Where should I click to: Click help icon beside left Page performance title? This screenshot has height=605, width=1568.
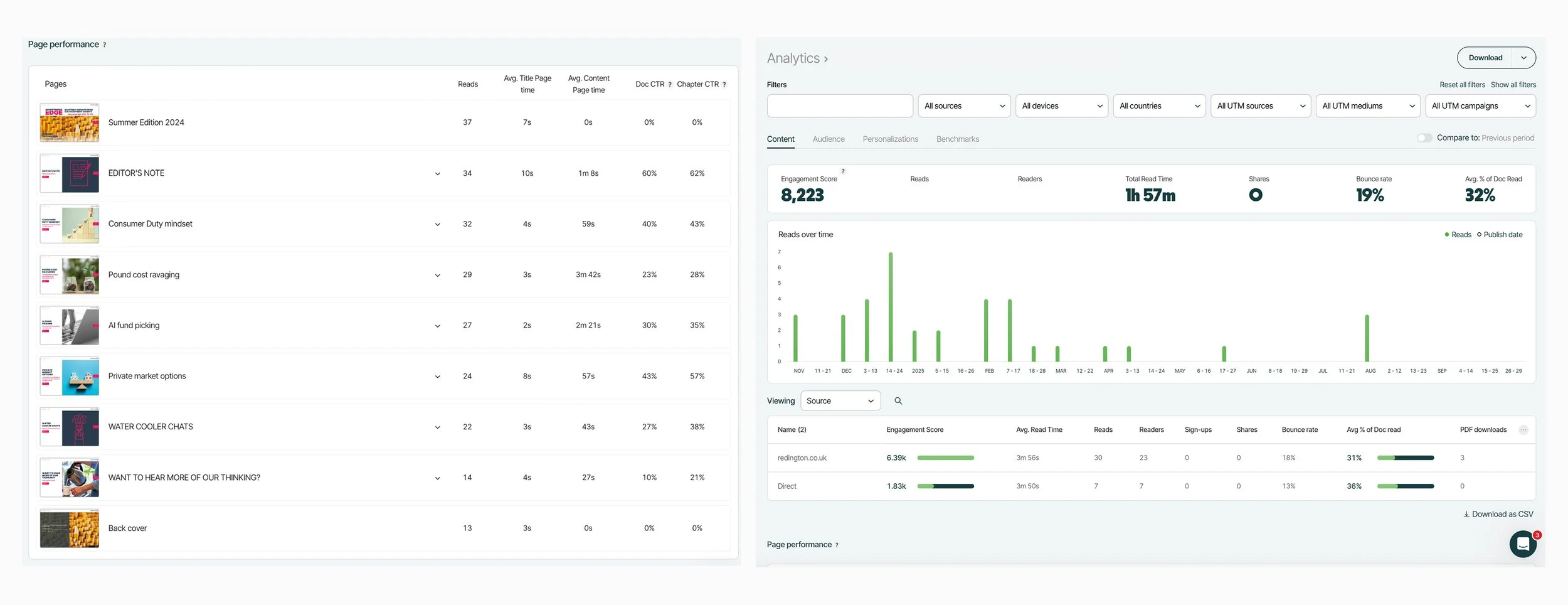[x=104, y=45]
